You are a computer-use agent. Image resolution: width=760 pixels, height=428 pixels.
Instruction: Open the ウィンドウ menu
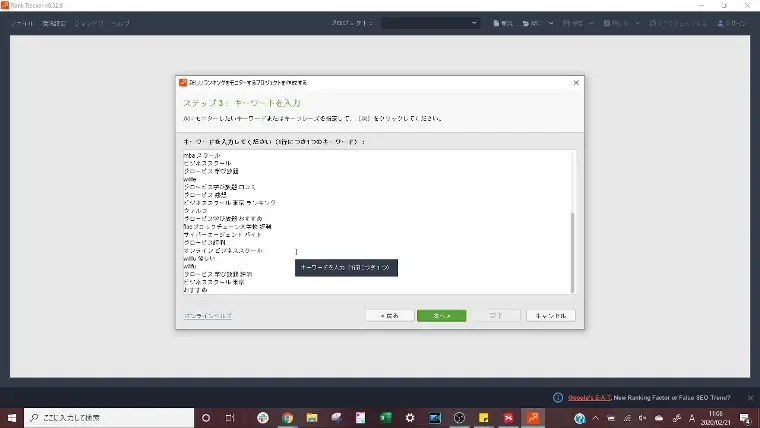87,23
